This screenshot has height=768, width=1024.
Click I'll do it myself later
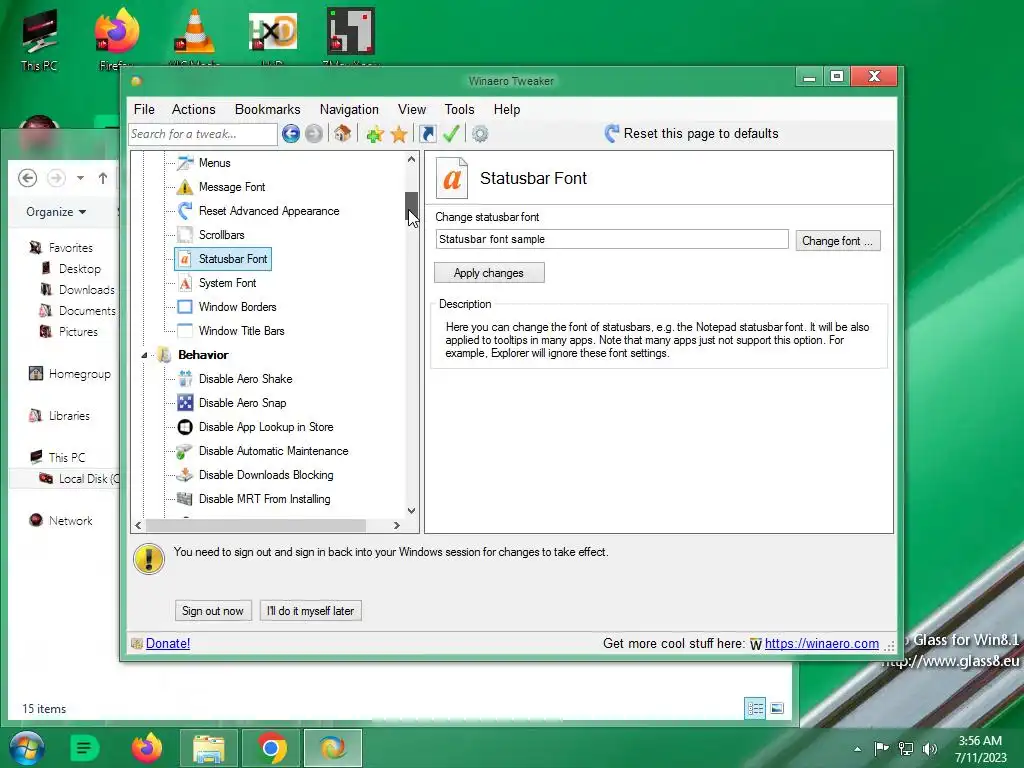click(310, 611)
